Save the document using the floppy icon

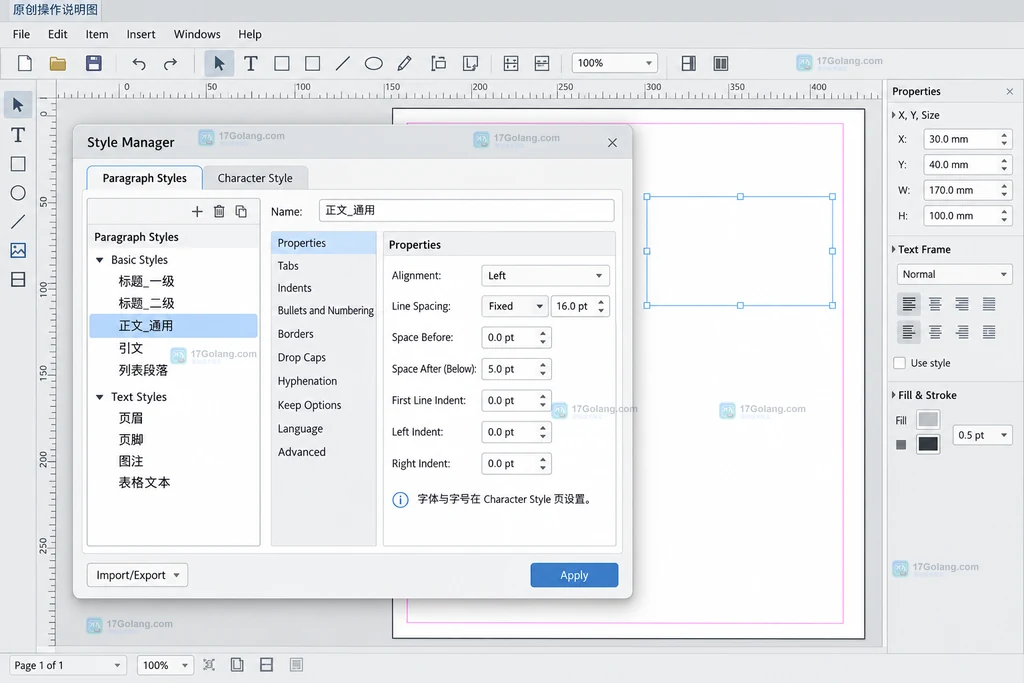click(93, 63)
